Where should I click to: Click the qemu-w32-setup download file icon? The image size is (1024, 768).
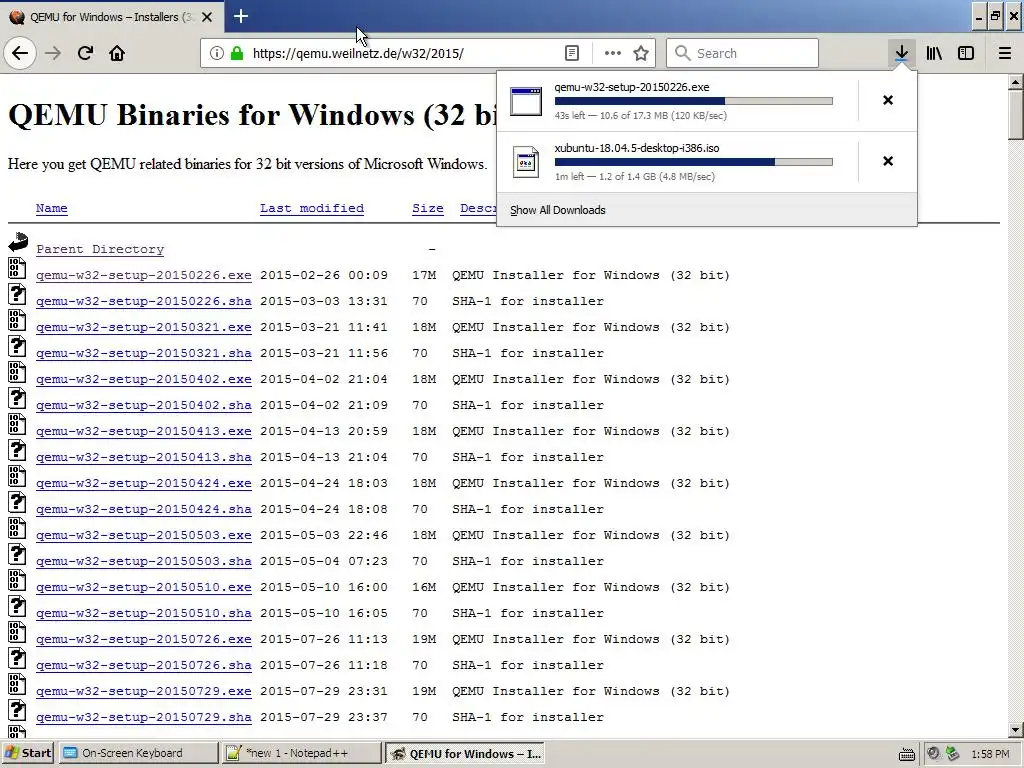click(x=526, y=101)
